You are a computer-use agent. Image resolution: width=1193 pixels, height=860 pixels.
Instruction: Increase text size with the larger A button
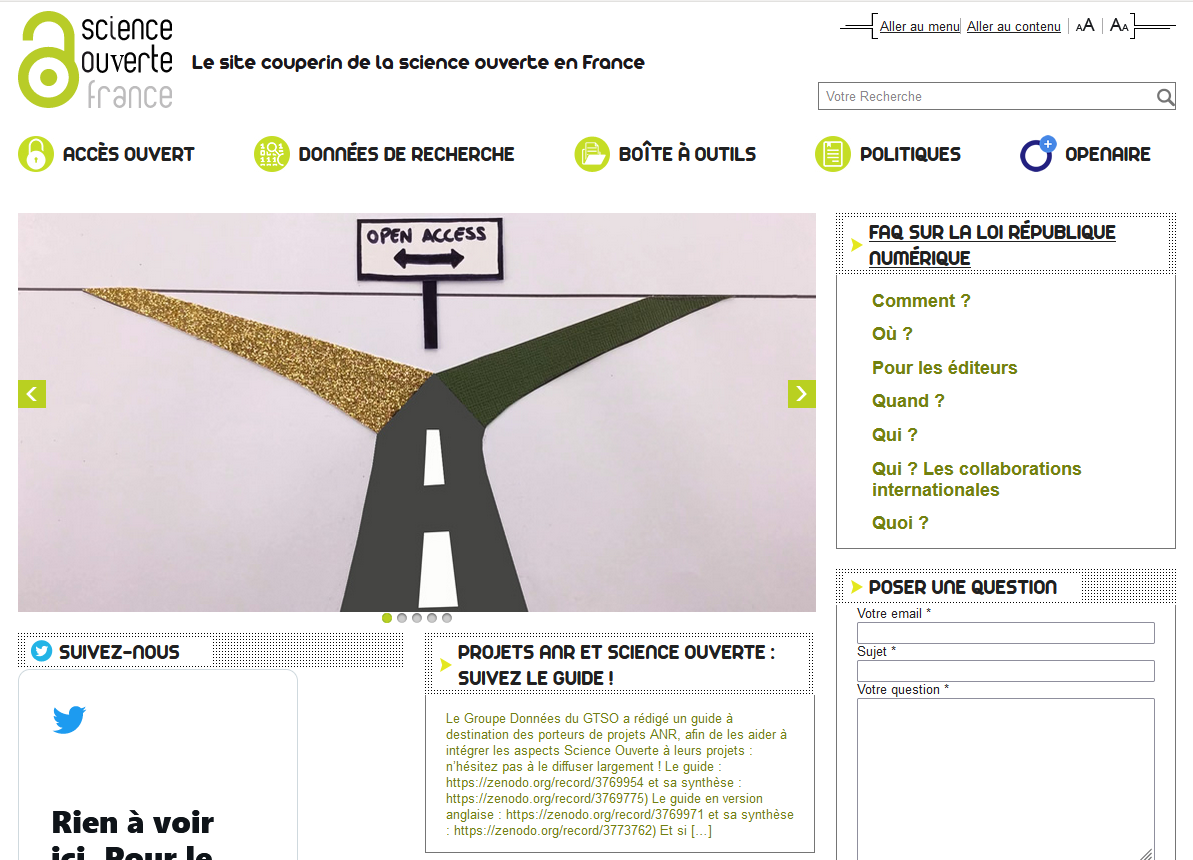pyautogui.click(x=1085, y=26)
